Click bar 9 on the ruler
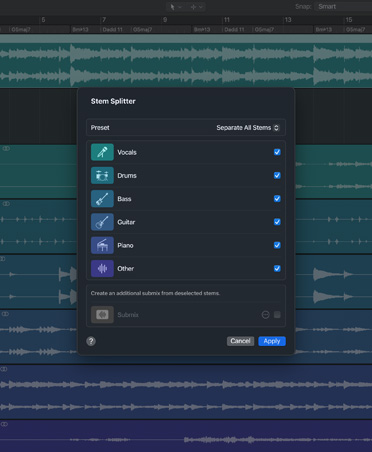 tap(165, 20)
